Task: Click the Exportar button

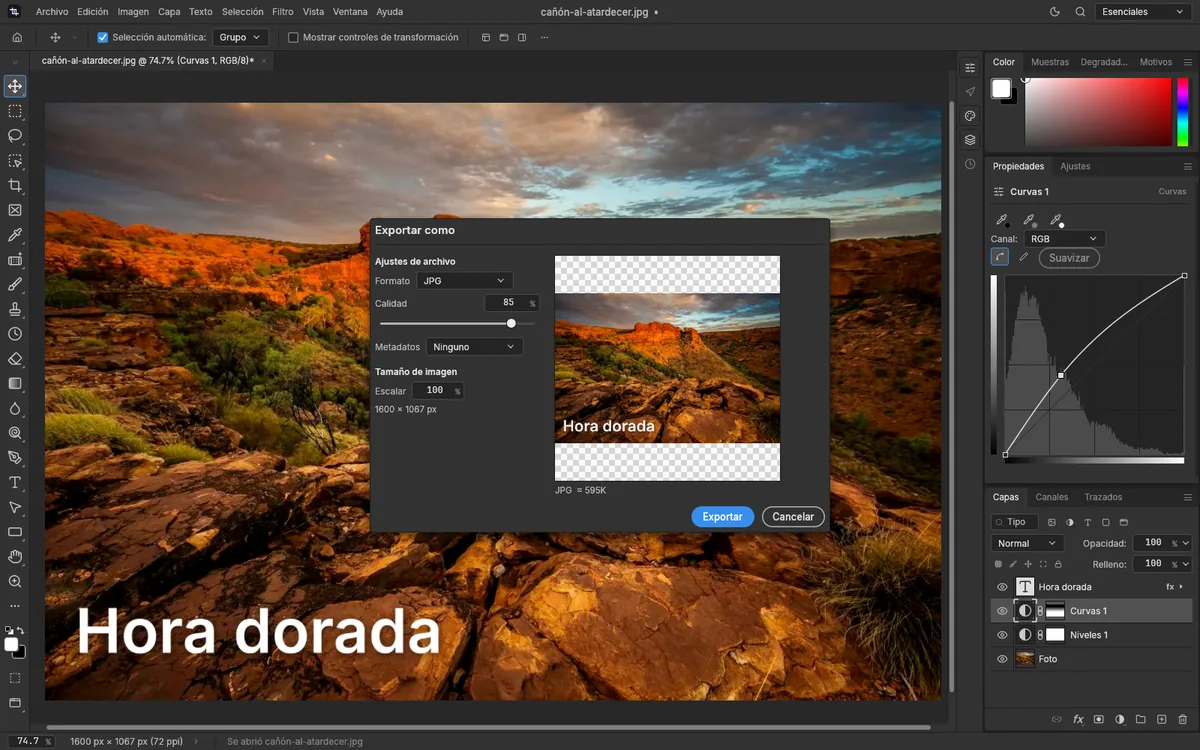Action: coord(722,517)
